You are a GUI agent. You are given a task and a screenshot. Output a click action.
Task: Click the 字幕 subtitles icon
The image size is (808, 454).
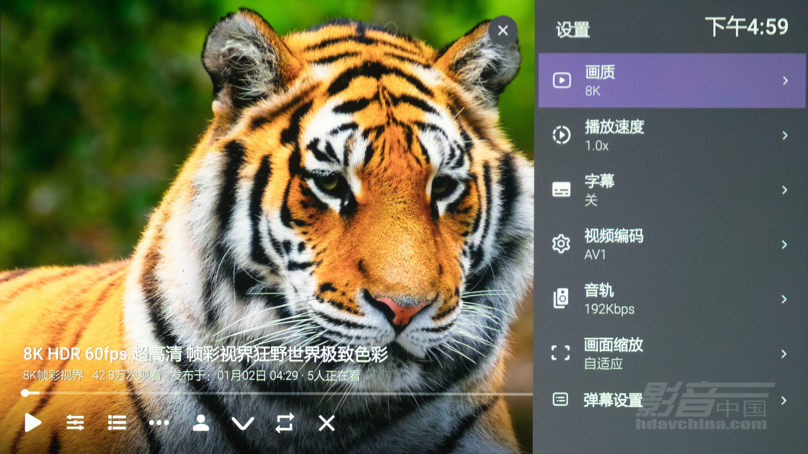tap(561, 190)
